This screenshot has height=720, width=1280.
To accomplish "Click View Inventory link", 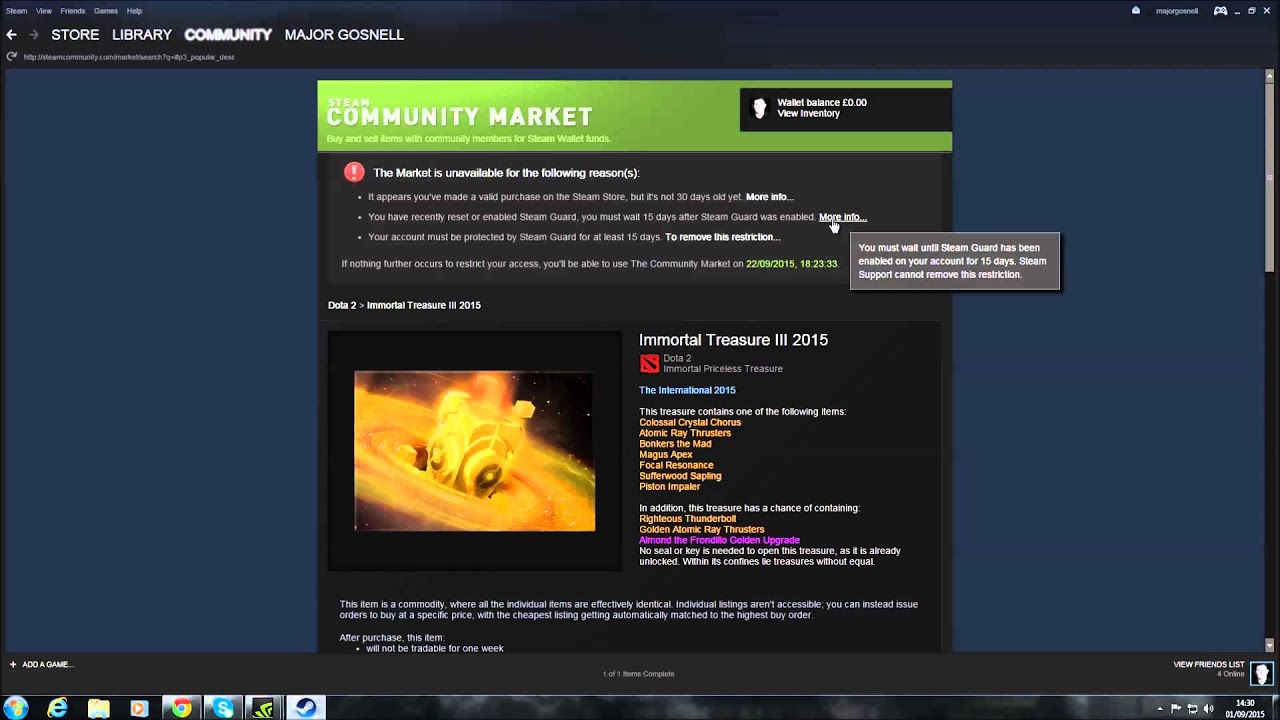I will [x=808, y=114].
